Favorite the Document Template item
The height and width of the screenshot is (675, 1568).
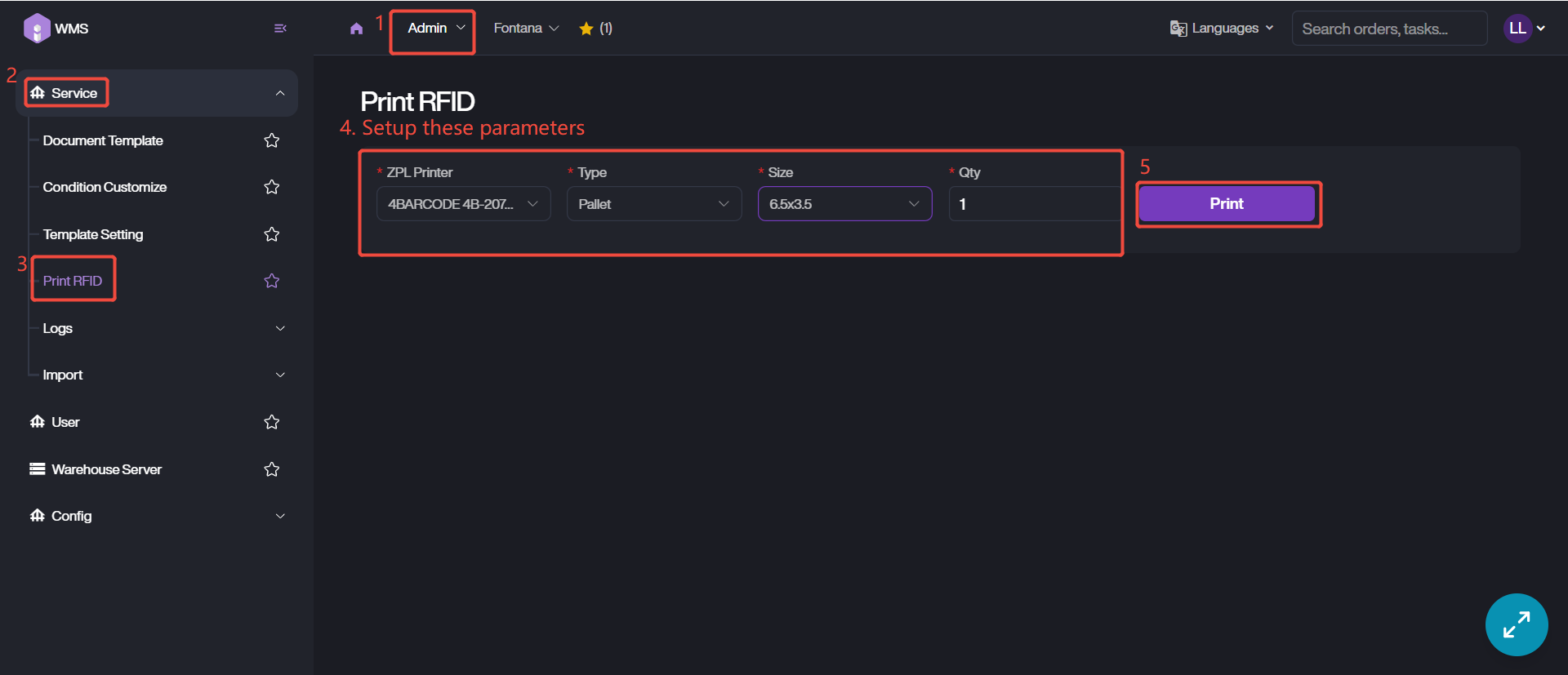pos(272,140)
